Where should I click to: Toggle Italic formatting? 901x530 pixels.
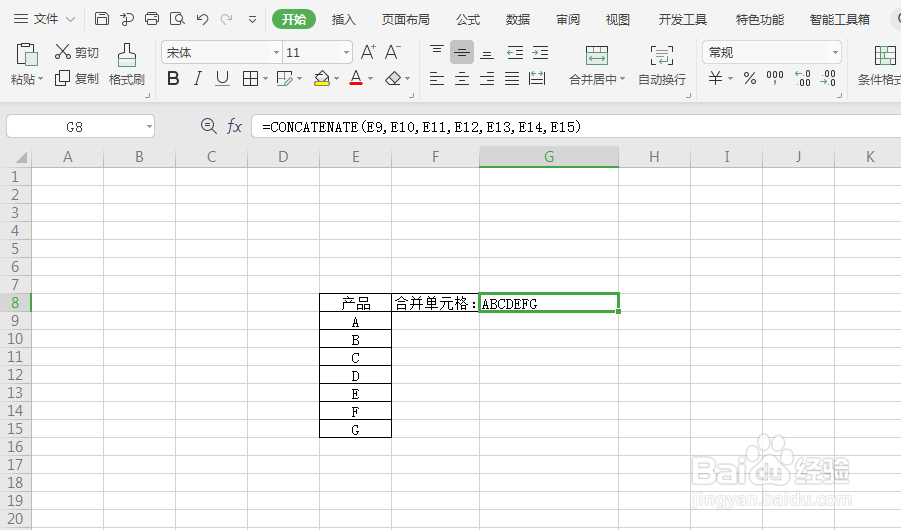198,78
